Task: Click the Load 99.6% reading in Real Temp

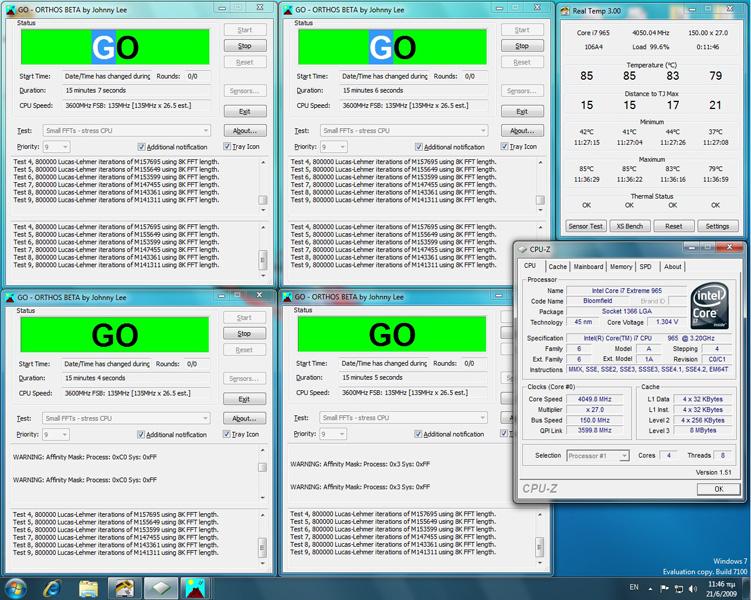Action: [651, 47]
